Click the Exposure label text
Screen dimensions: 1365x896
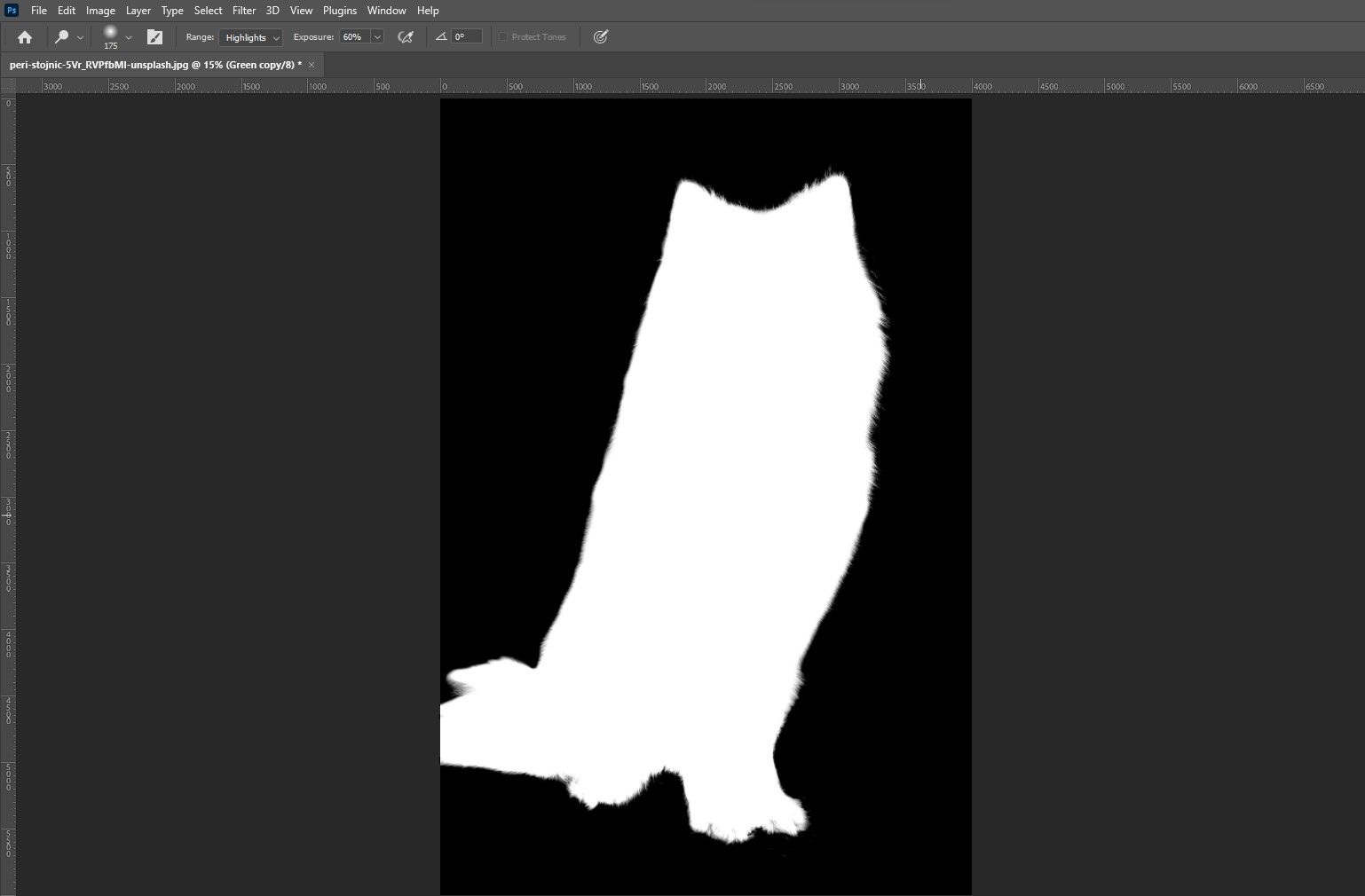(313, 37)
